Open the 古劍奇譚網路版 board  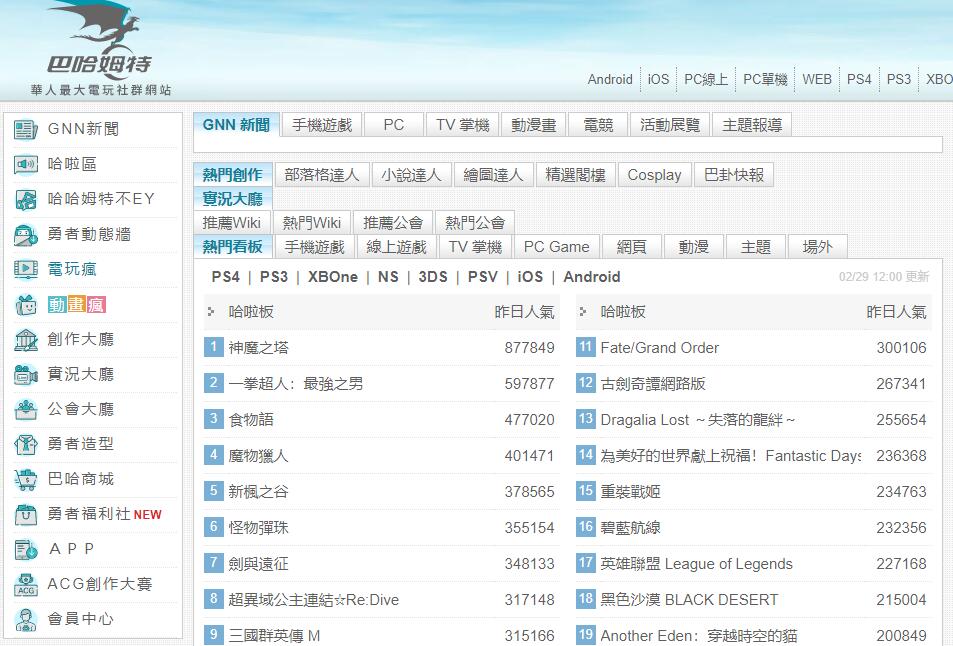point(653,384)
